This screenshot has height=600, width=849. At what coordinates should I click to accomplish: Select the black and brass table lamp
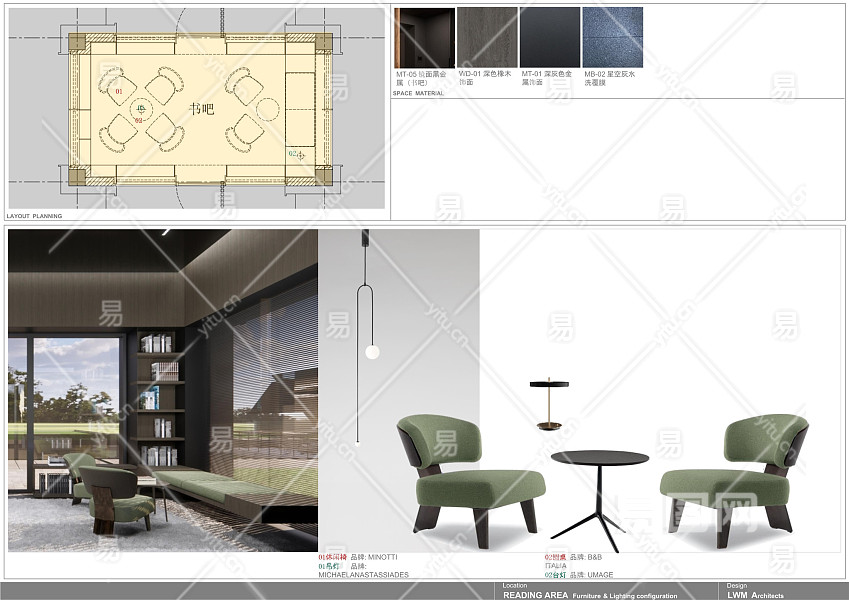tap(549, 403)
